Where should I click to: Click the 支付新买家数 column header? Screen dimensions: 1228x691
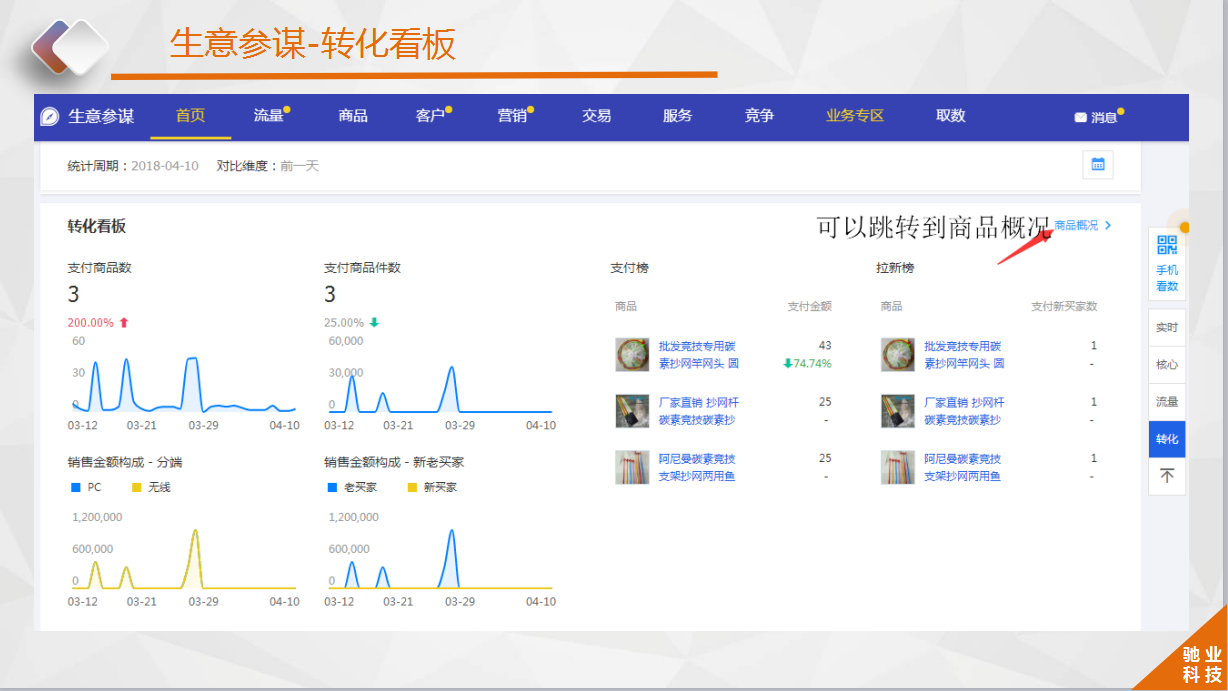(x=1064, y=306)
